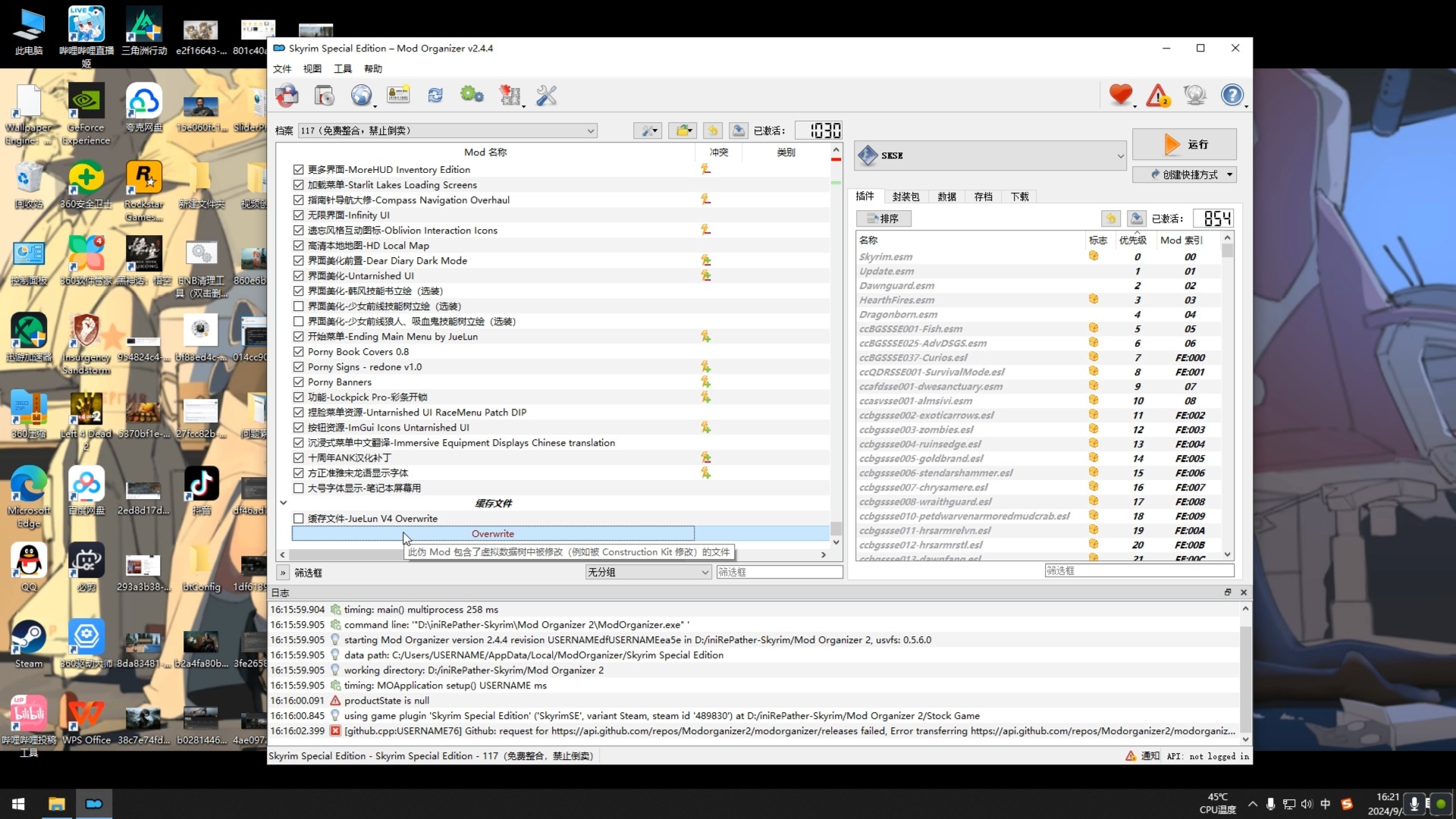Click the red heart endorse icon

1120,96
